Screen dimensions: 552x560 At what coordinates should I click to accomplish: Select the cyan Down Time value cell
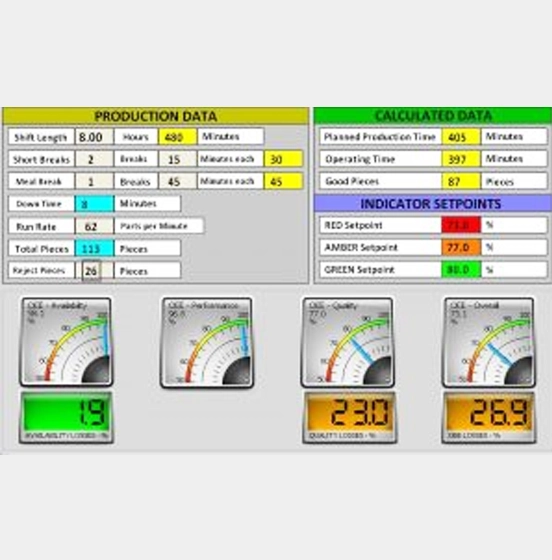point(94,204)
